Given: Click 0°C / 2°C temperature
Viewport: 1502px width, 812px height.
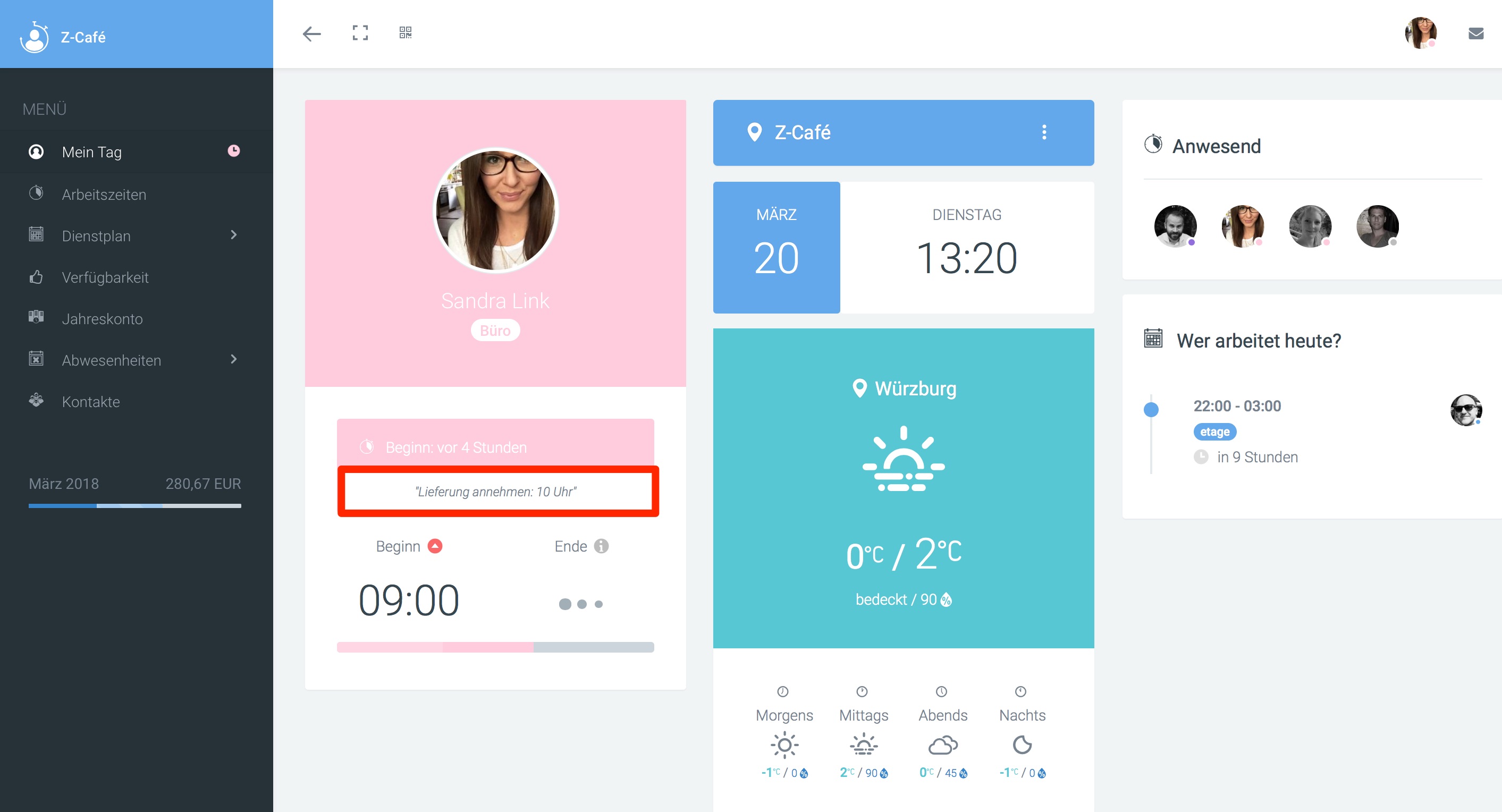Looking at the screenshot, I should (903, 553).
